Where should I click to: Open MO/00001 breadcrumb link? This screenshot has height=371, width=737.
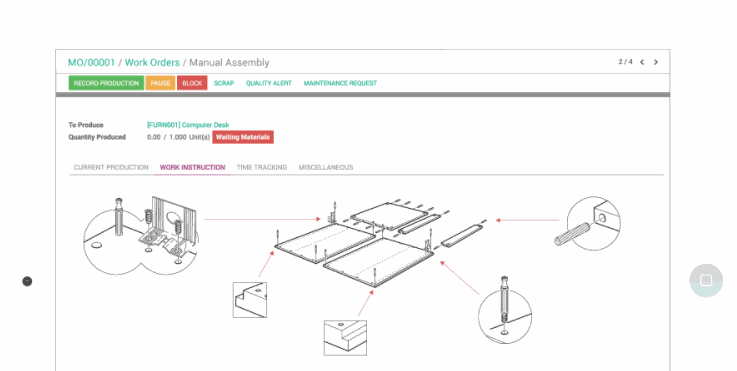[x=92, y=63]
